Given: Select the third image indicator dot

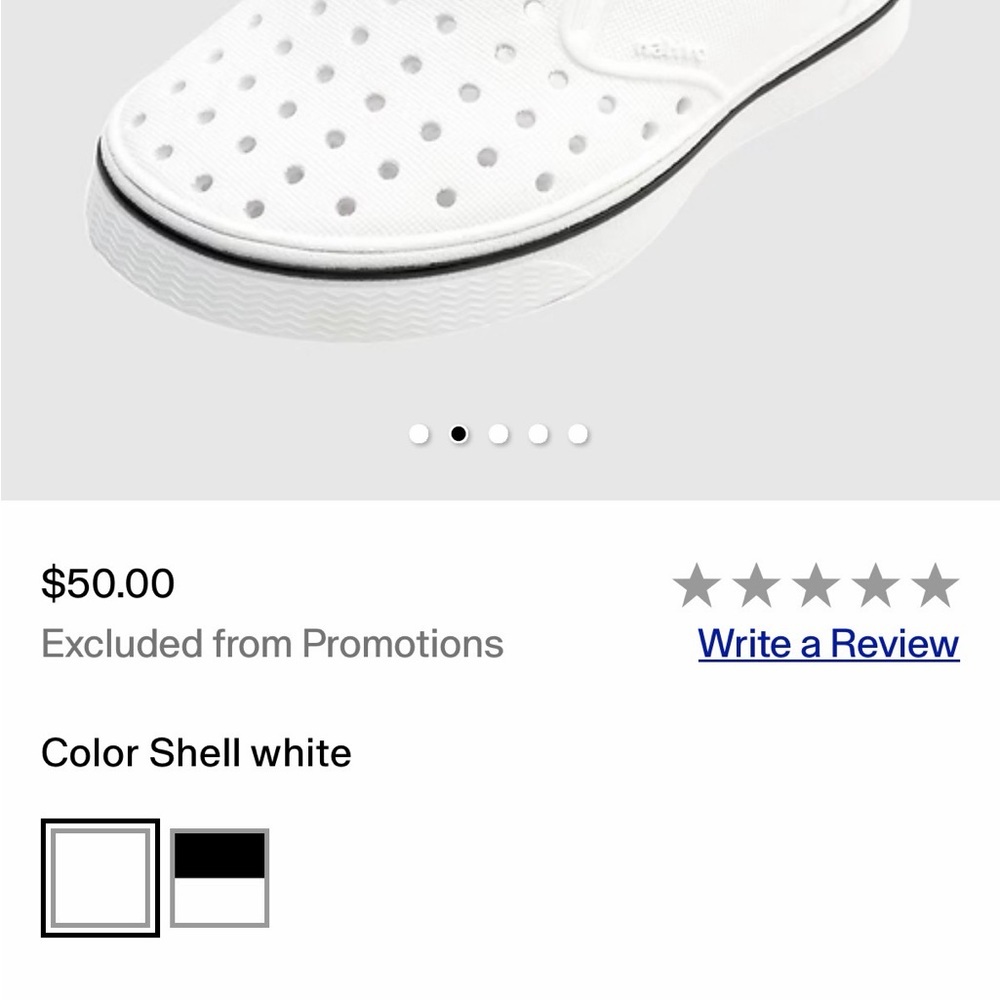Looking at the screenshot, I should point(499,434).
